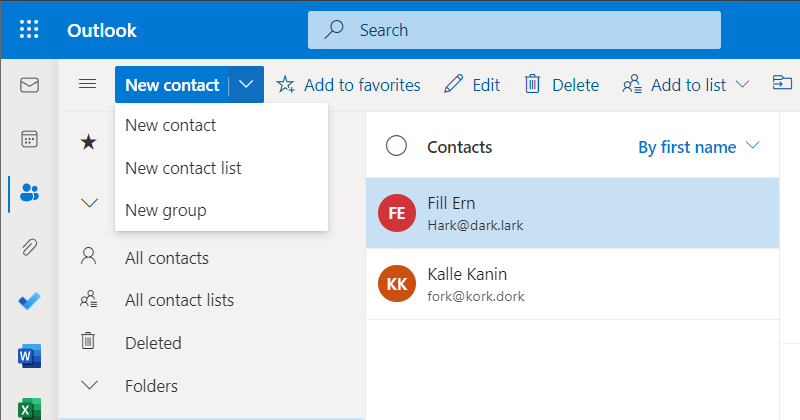Viewport: 800px width, 420px height.
Task: Open Files via the paperclip icon
Action: tap(29, 248)
